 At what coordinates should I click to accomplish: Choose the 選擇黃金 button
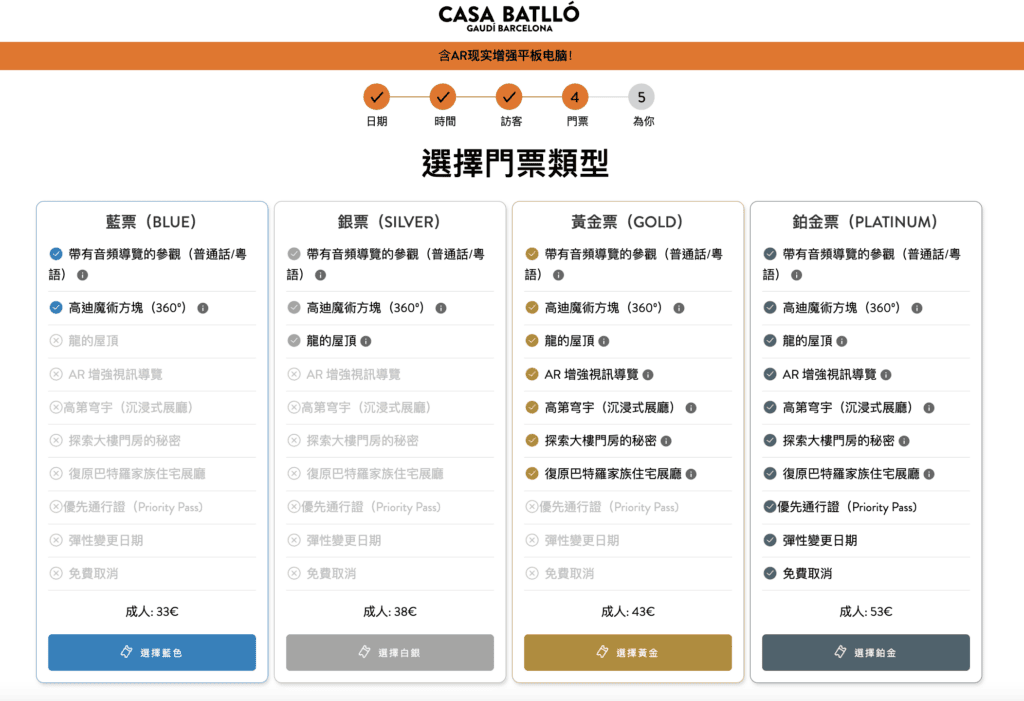point(628,652)
